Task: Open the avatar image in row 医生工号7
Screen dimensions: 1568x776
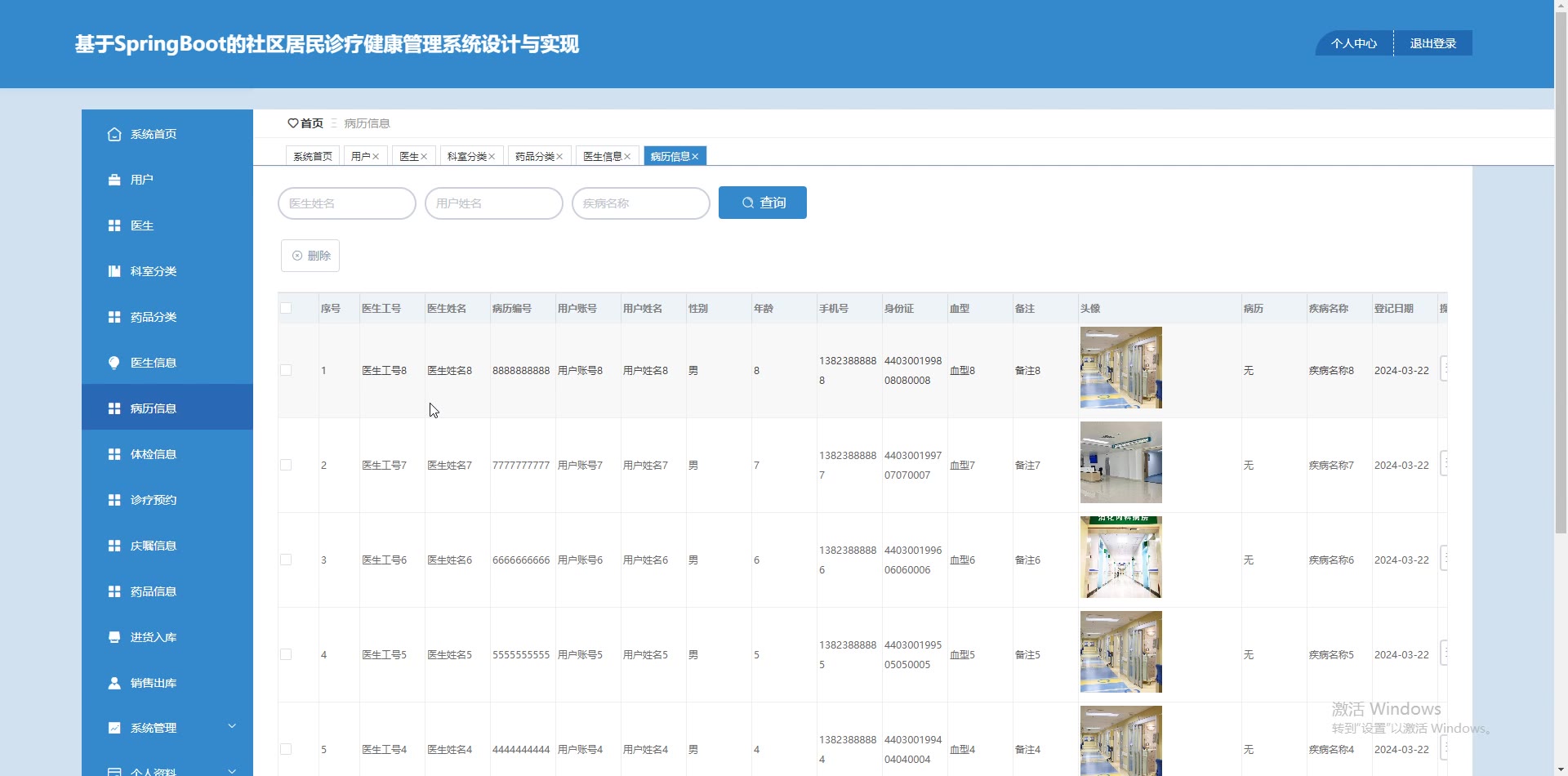Action: (x=1121, y=462)
